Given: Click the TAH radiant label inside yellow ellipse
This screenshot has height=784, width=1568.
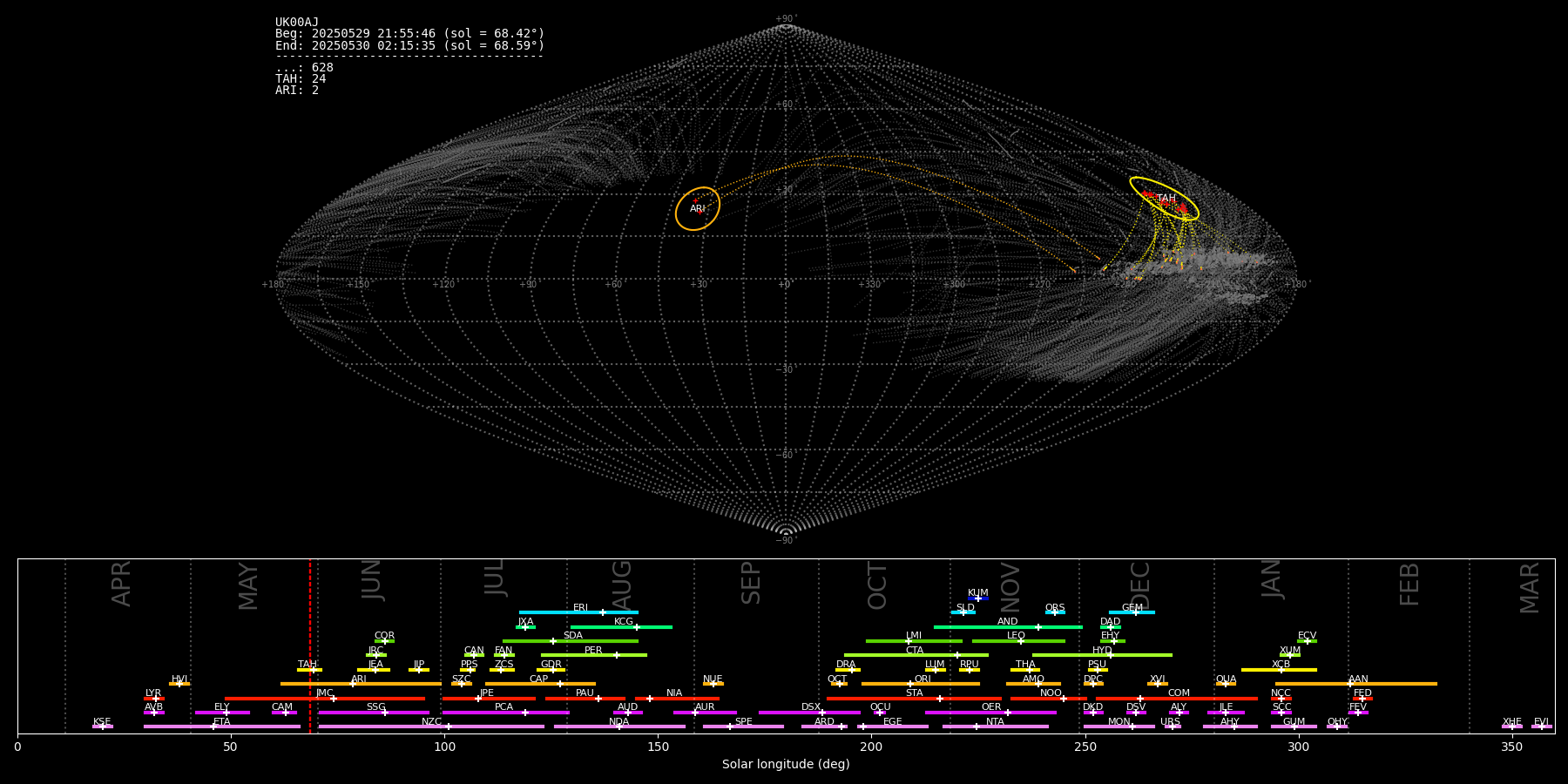Looking at the screenshot, I should (1166, 199).
